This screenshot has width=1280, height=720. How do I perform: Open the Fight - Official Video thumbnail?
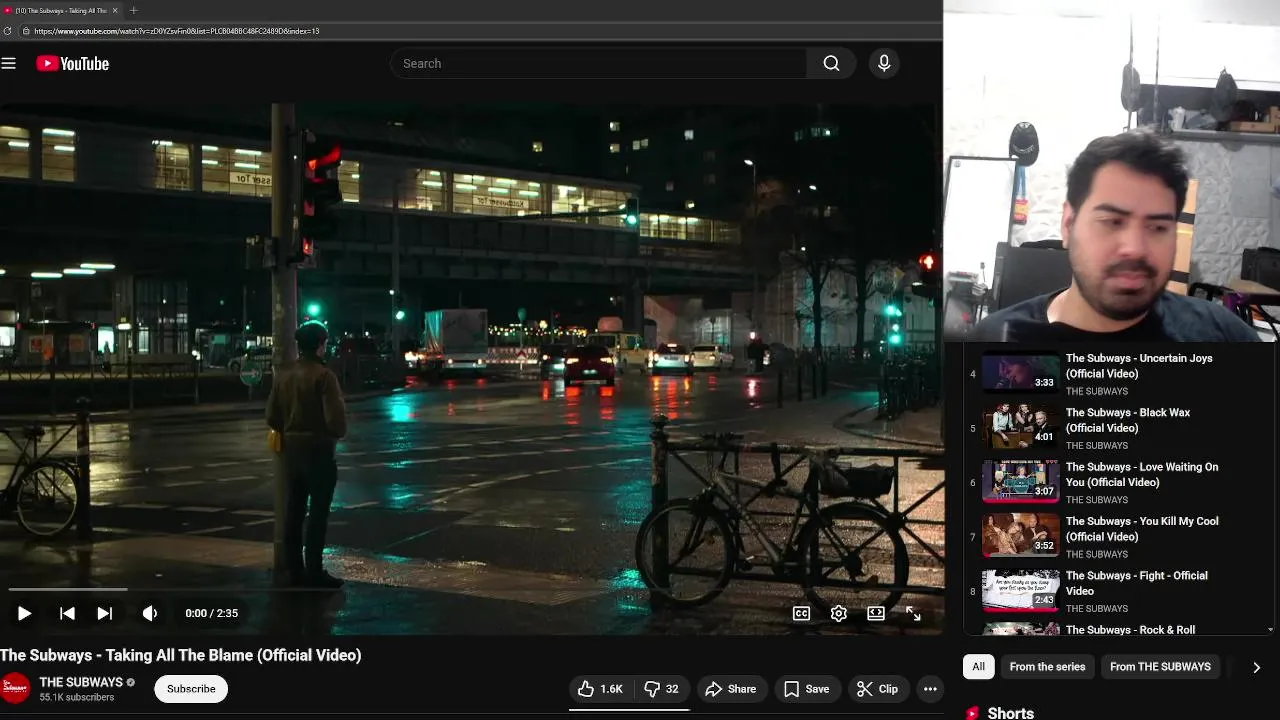pyautogui.click(x=1020, y=590)
